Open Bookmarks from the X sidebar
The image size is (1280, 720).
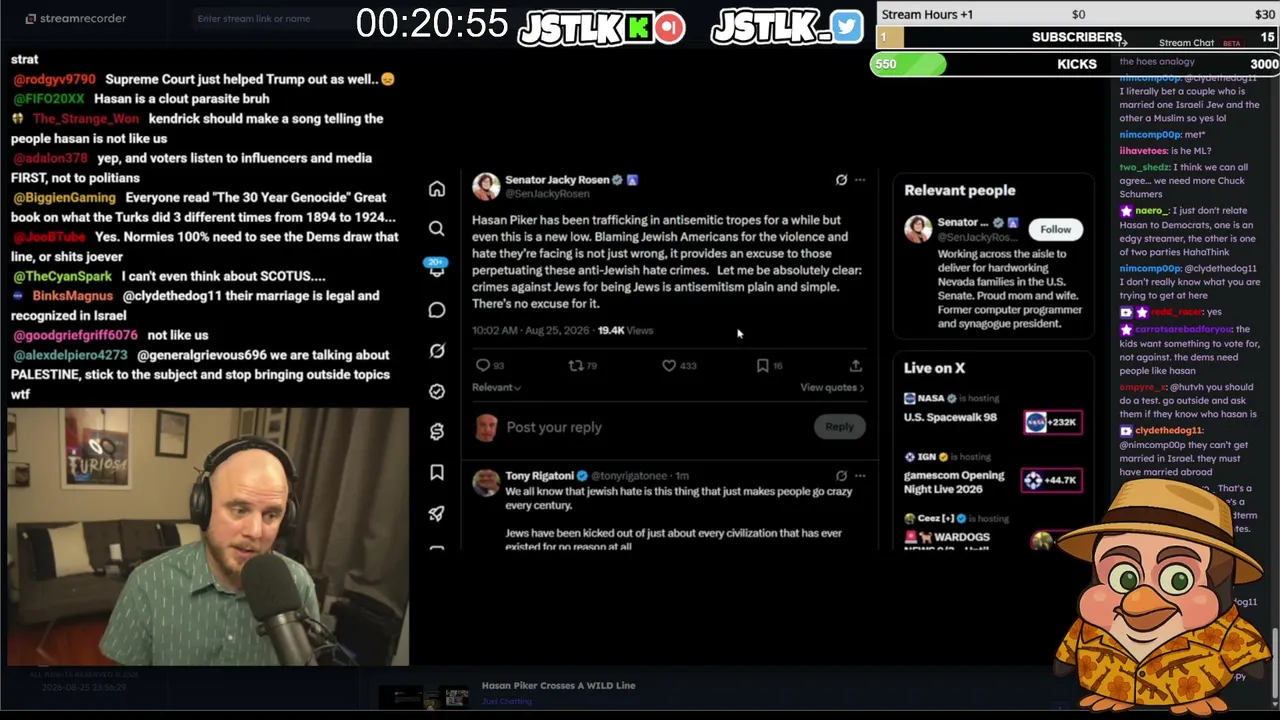click(x=437, y=472)
